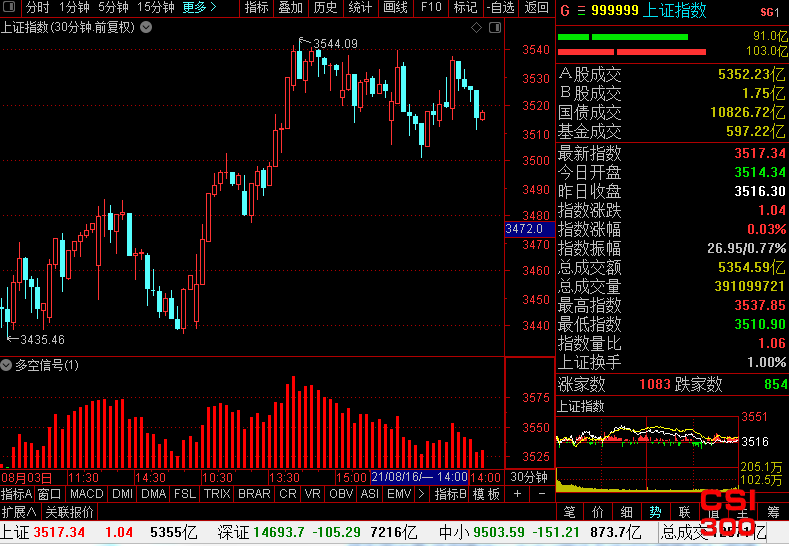
Task: Apply the EMV indicator
Action: (x=399, y=494)
